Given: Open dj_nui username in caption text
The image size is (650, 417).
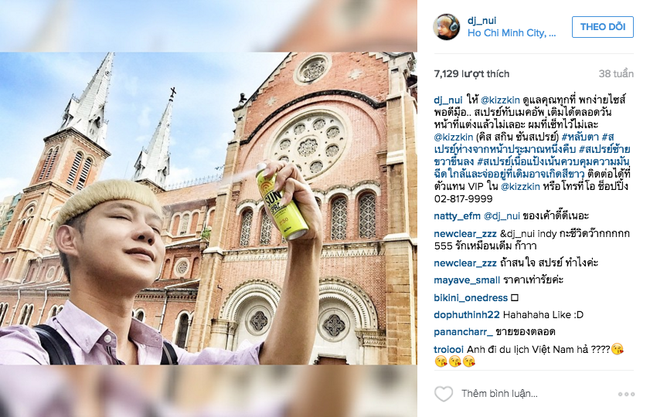Looking at the screenshot, I should [x=448, y=100].
